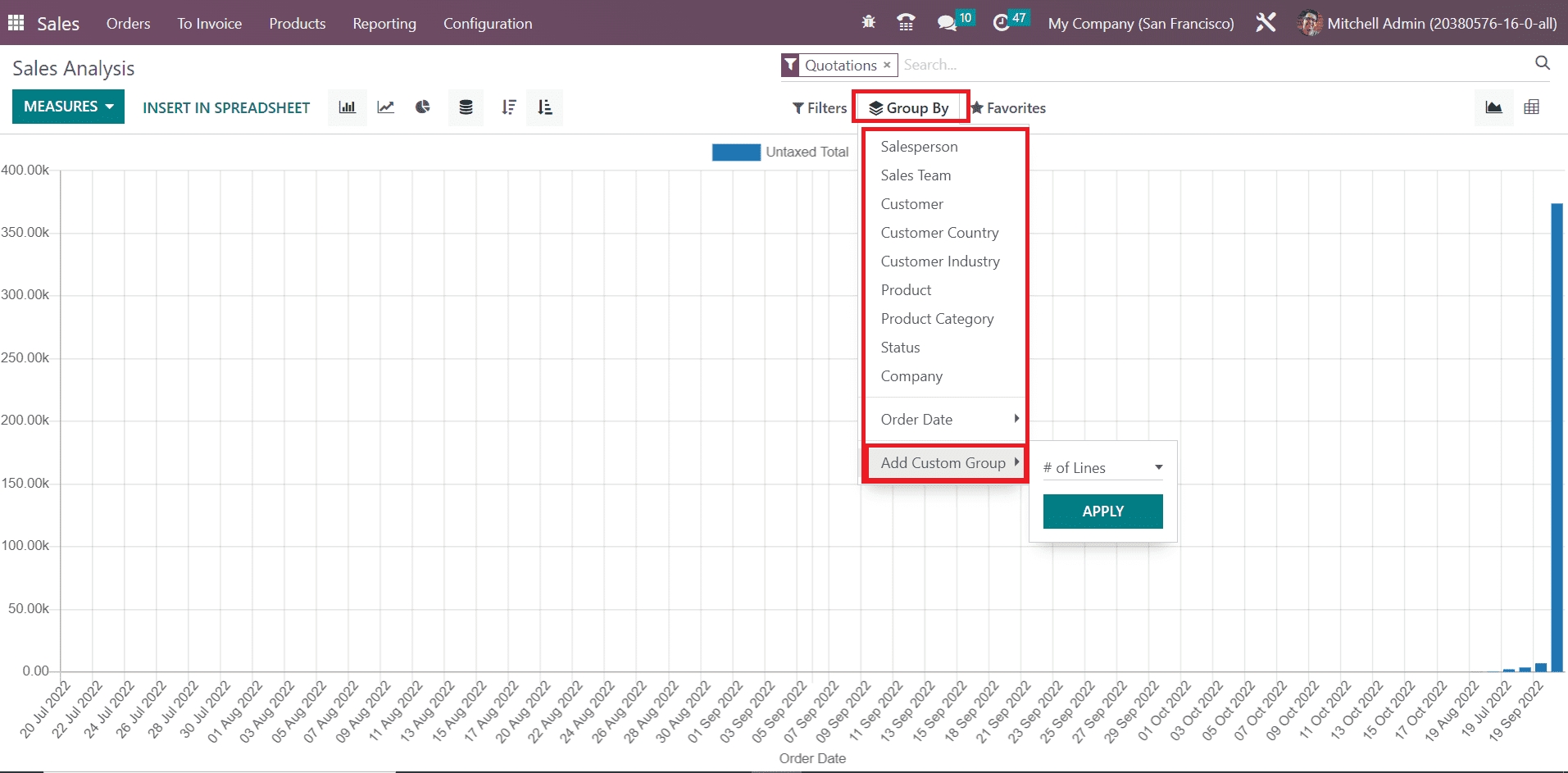The image size is (1568, 773).
Task: Open the debug bug icon menu
Action: [x=868, y=23]
